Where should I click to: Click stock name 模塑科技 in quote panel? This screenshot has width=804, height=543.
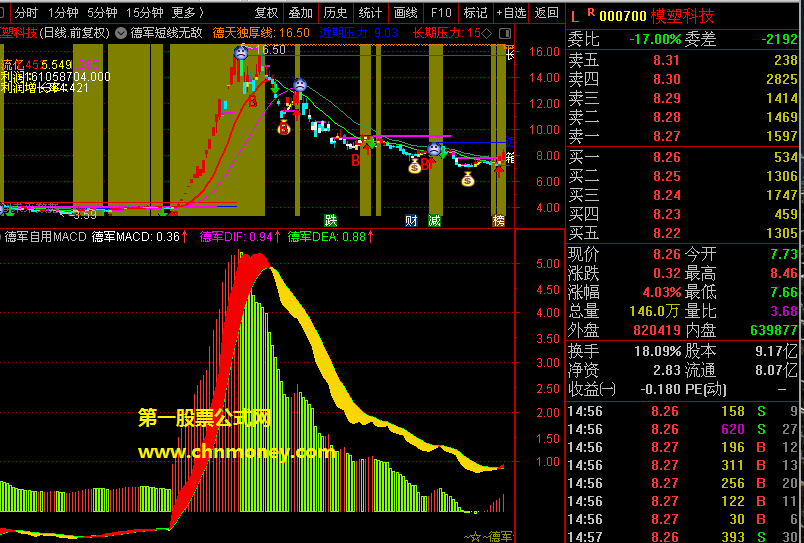682,16
